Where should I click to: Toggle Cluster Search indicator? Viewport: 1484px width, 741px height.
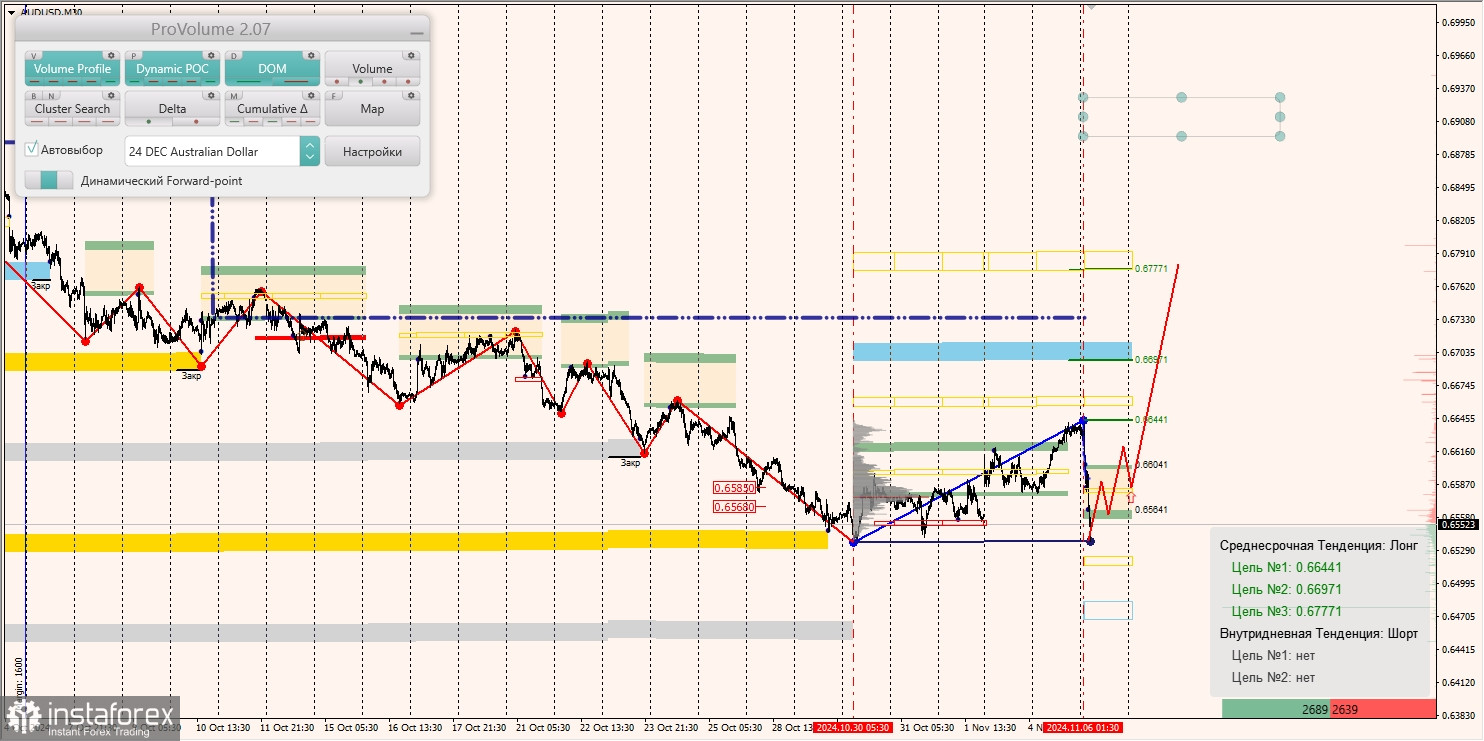click(72, 108)
